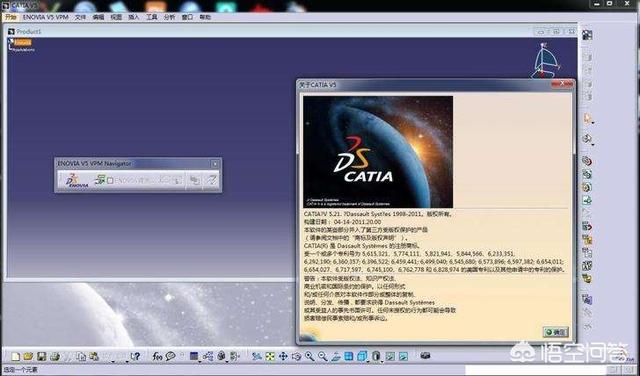Click the catalog browser icon
This screenshot has width=640, height=376.
tap(221, 356)
